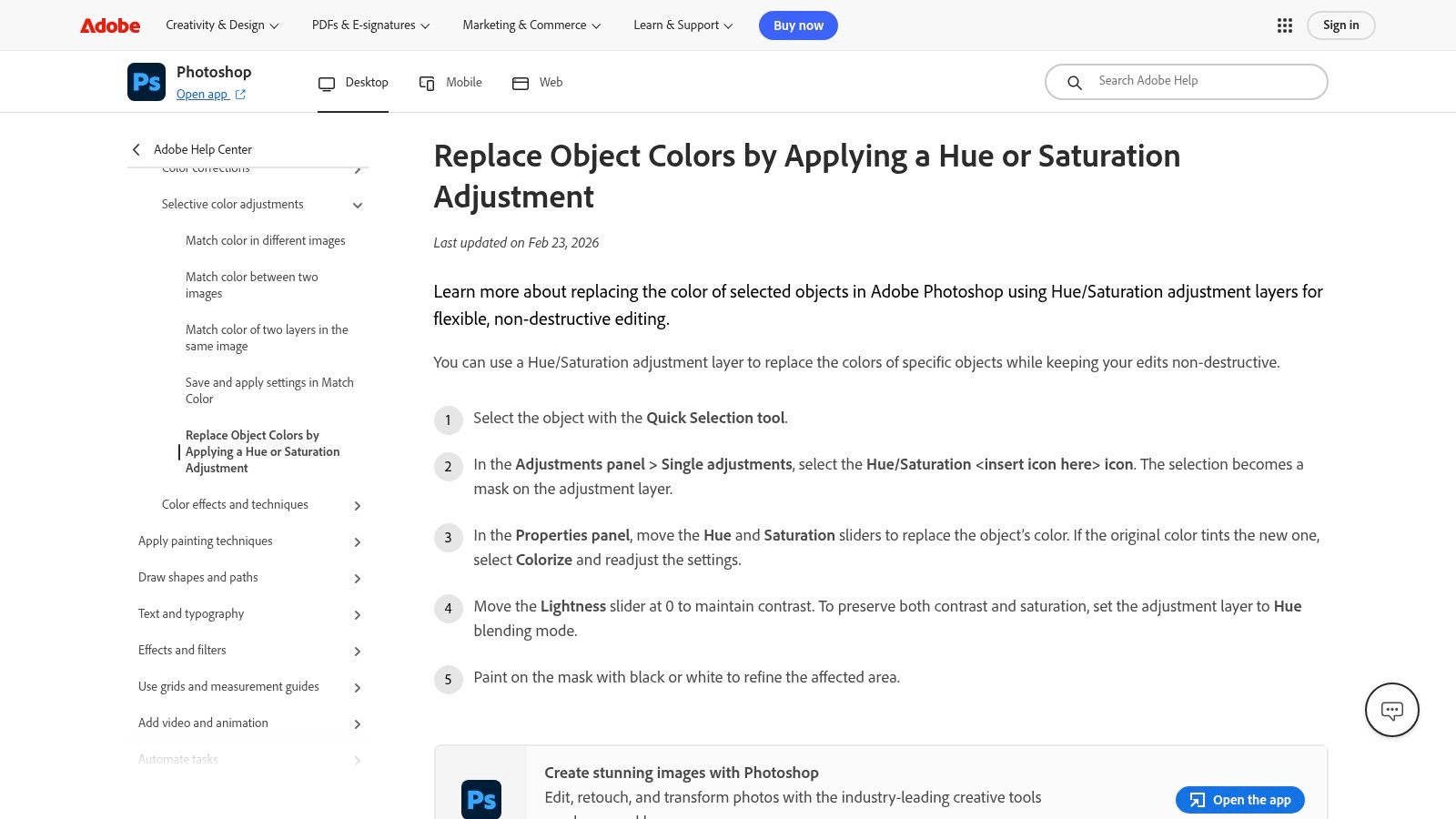1456x819 pixels.
Task: Click the Photoshop icon in the promo banner
Action: tap(481, 800)
